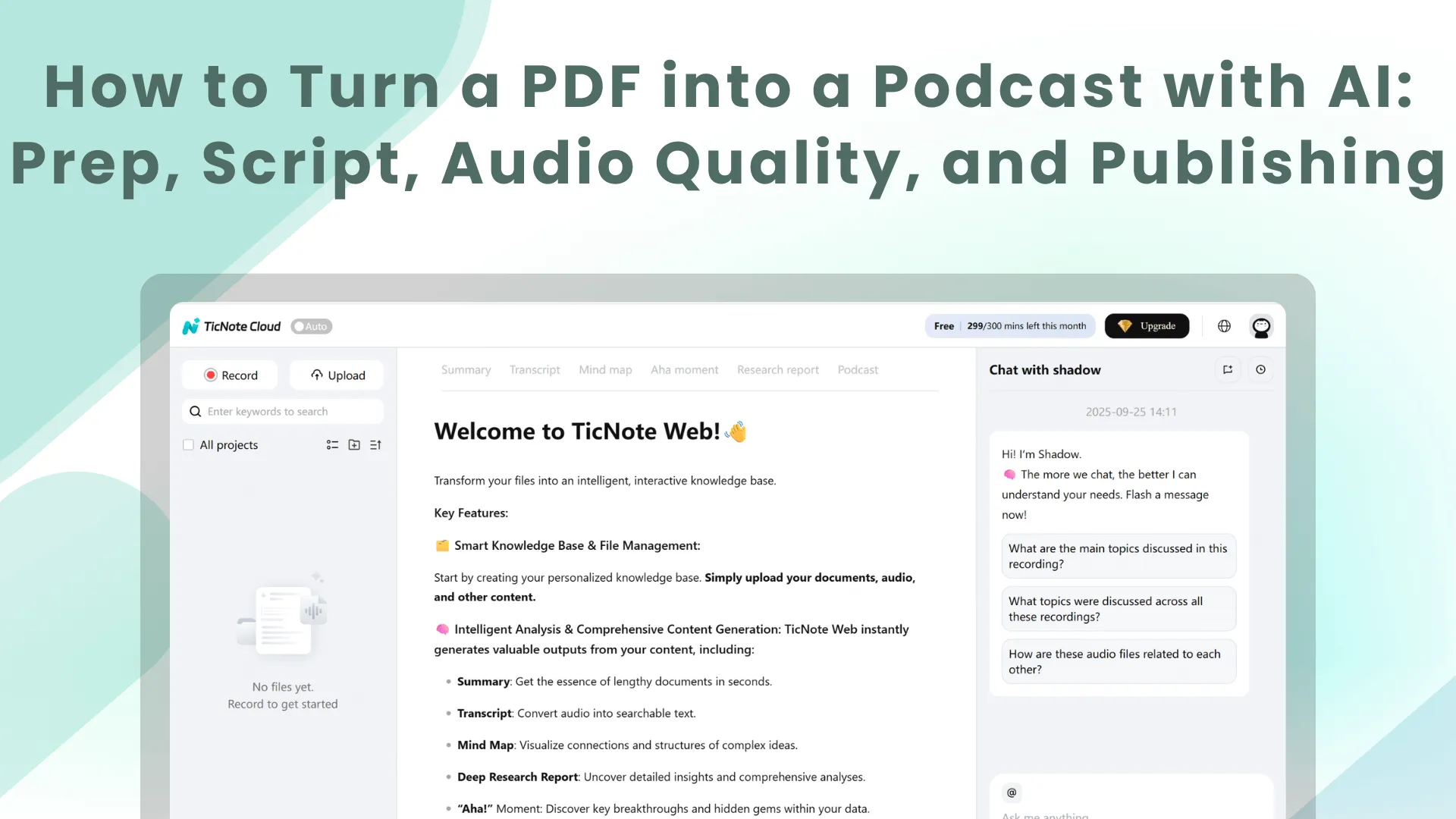This screenshot has width=1456, height=819.
Task: Select 'How are these audio files related' suggestion
Action: [x=1118, y=661]
